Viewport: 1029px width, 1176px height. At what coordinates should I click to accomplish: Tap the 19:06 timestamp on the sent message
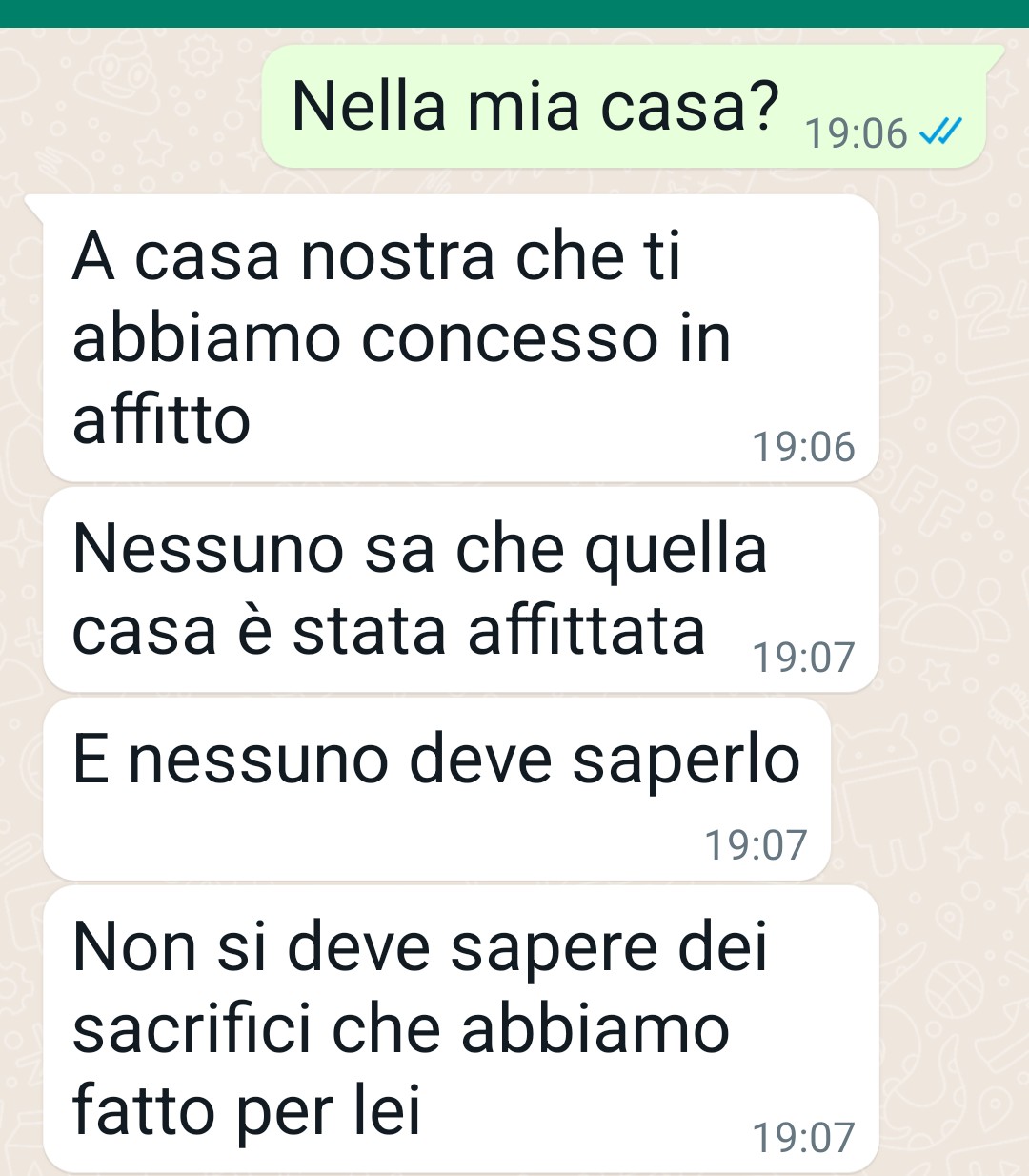pyautogui.click(x=856, y=133)
